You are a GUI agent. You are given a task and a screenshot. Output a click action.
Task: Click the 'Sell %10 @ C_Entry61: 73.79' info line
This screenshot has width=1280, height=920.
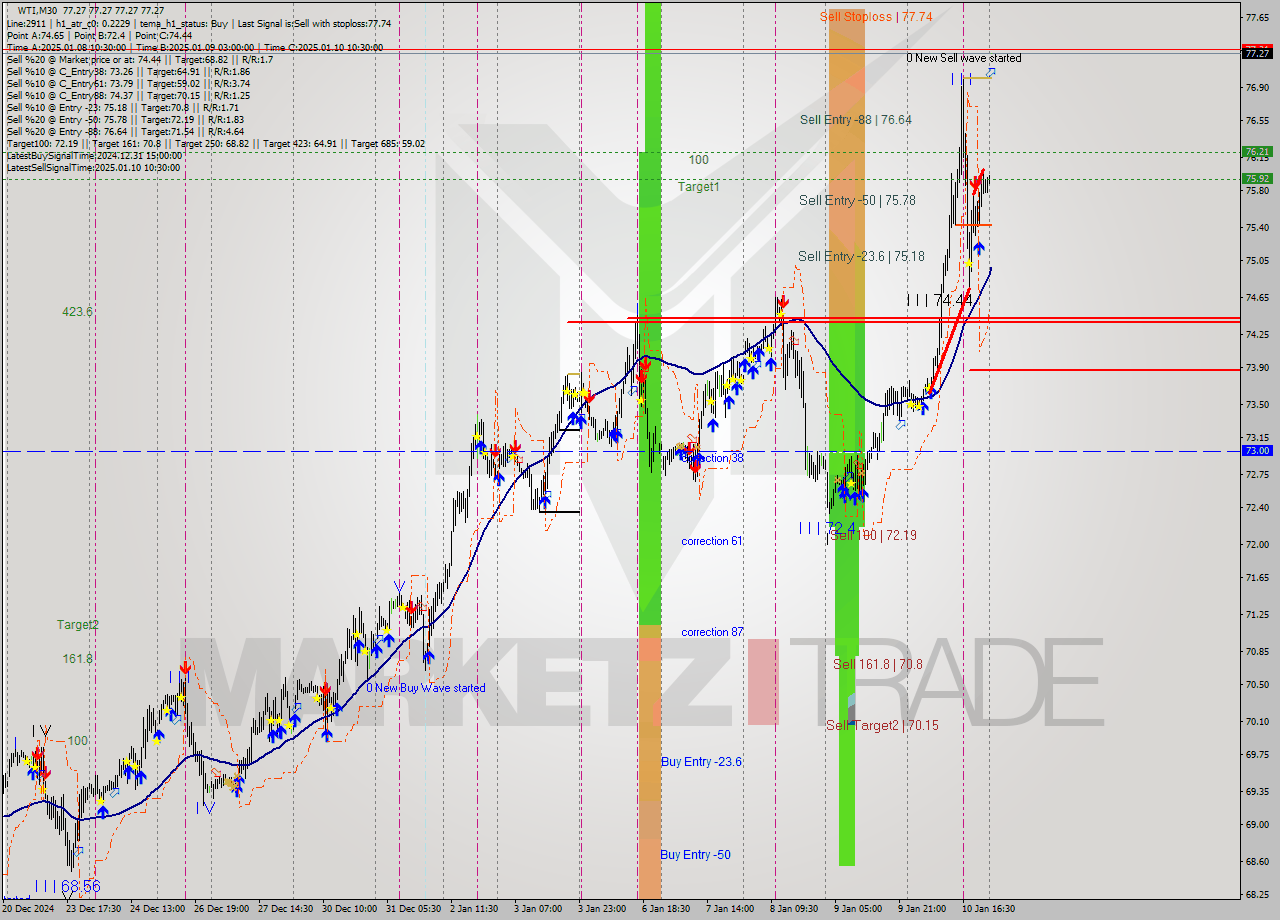(128, 84)
